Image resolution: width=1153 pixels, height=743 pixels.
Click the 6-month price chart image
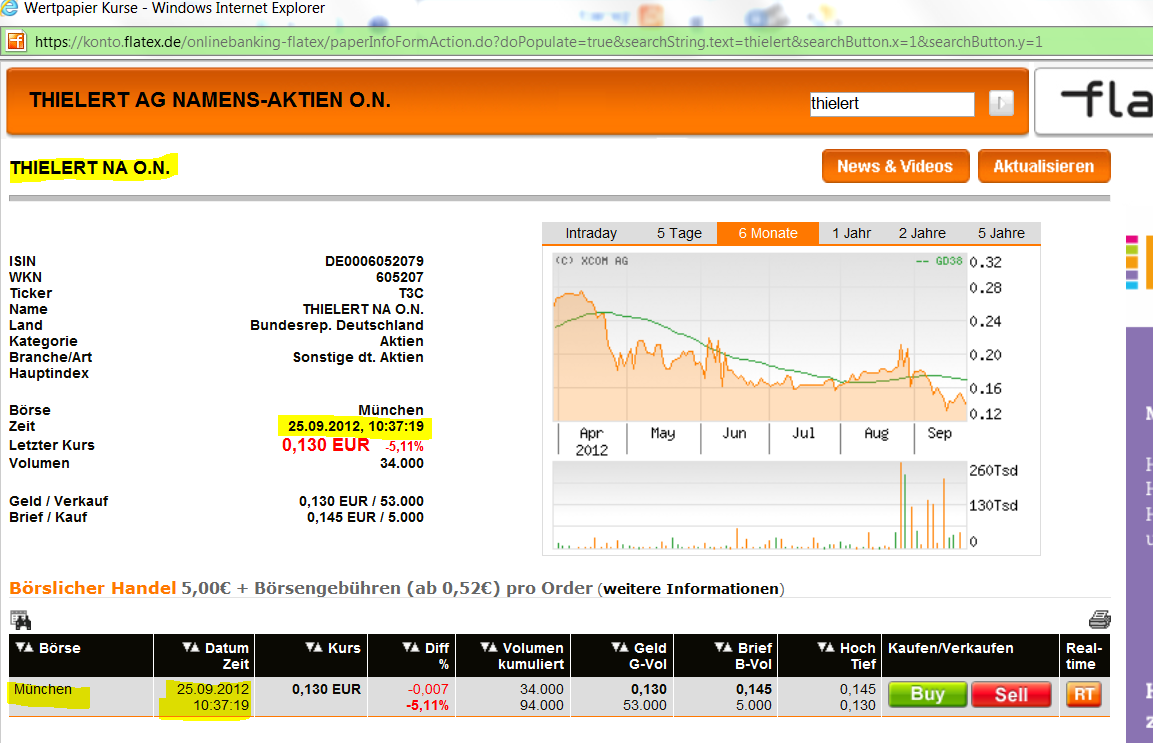760,338
